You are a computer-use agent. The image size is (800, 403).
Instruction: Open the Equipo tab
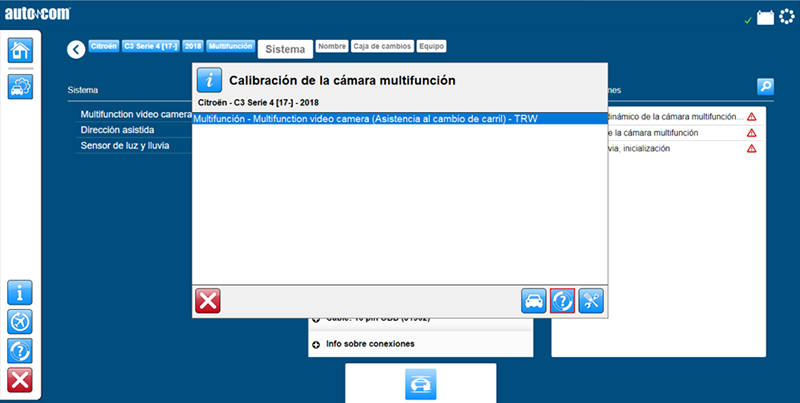click(x=431, y=46)
